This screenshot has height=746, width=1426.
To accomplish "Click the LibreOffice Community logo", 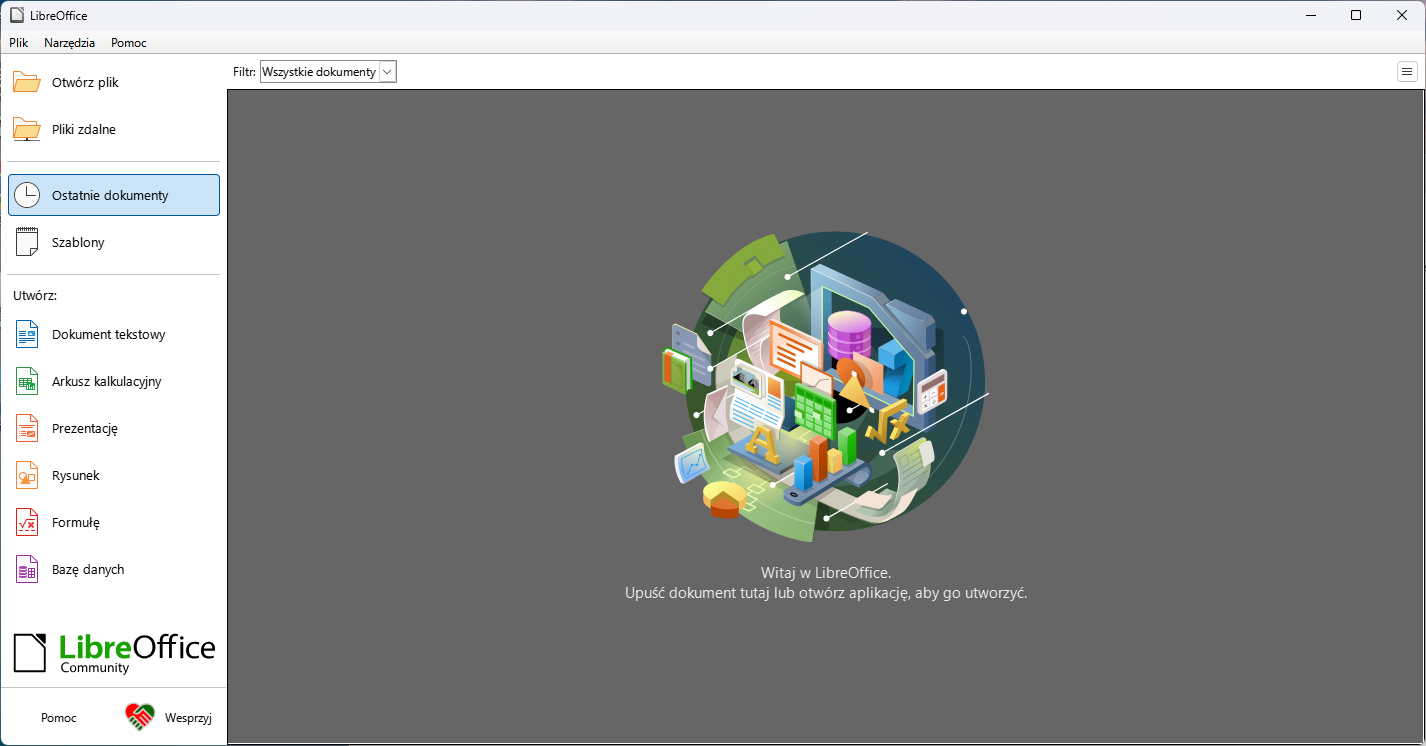I will [x=114, y=653].
